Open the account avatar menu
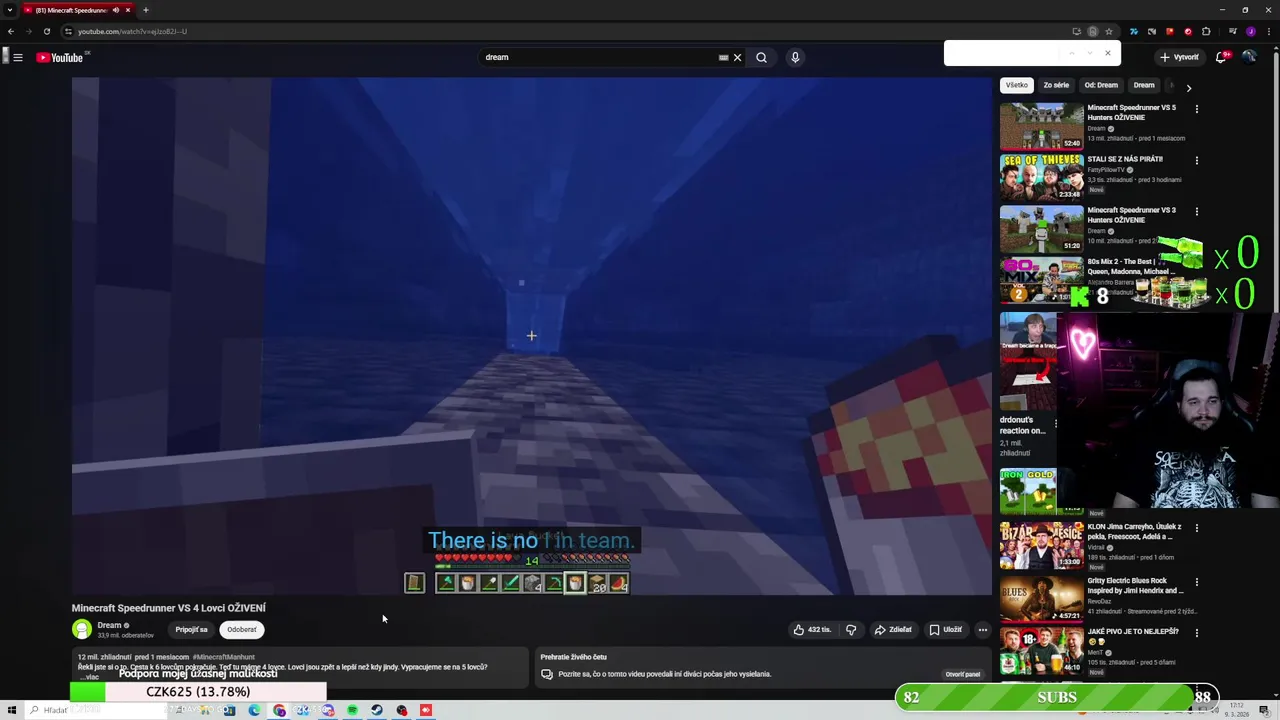 click(x=1249, y=57)
